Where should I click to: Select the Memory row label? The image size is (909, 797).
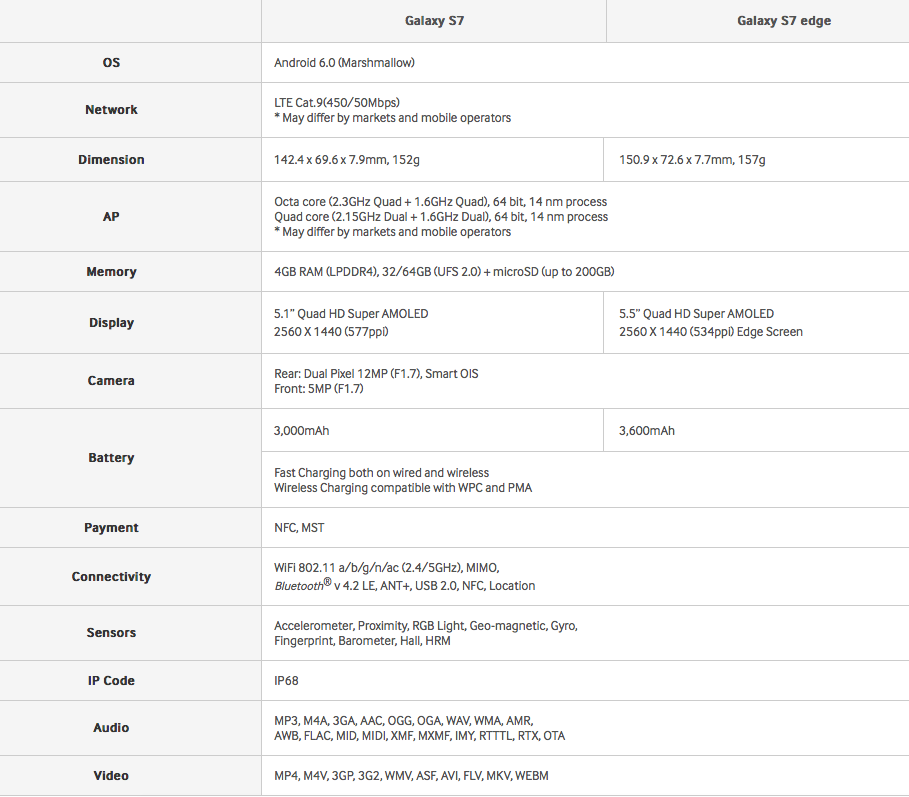pos(111,272)
